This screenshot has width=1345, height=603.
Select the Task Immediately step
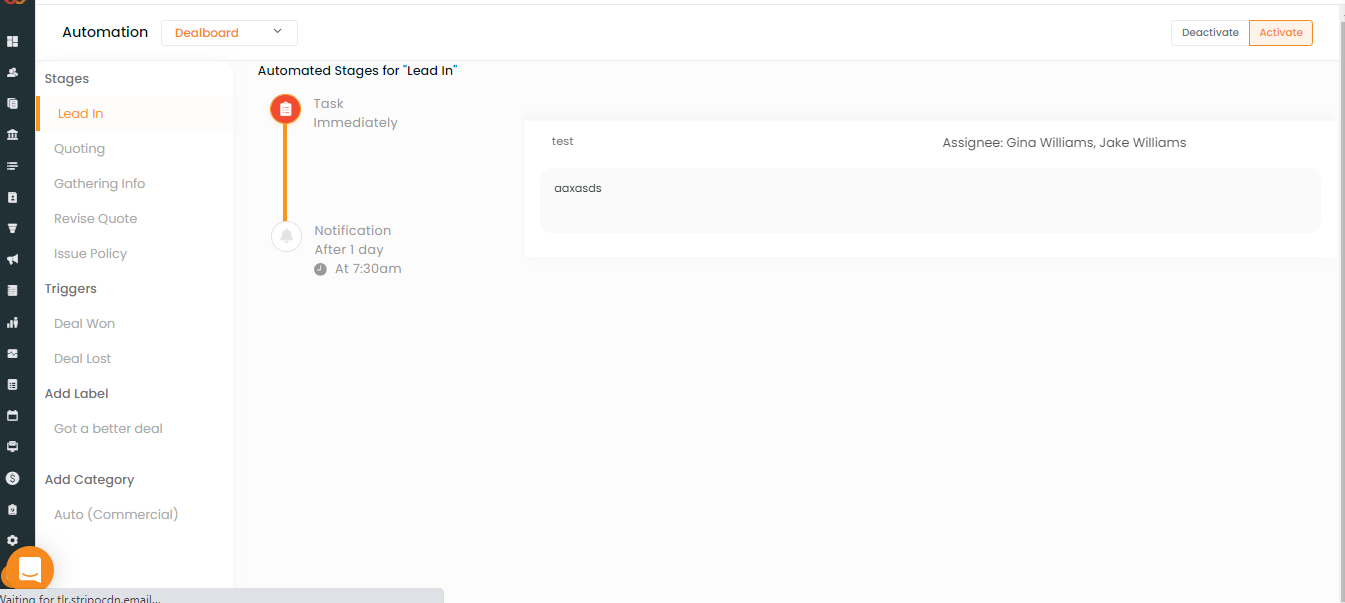coord(355,113)
